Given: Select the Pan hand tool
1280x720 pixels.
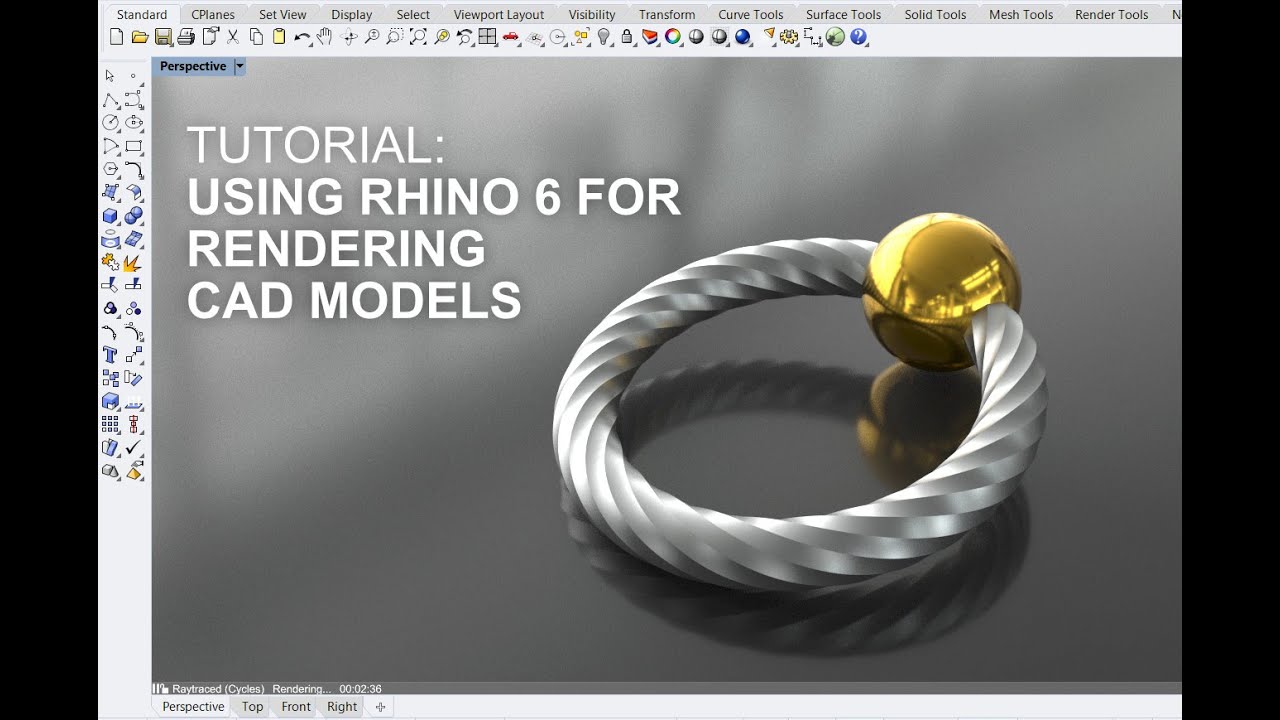Looking at the screenshot, I should [324, 37].
